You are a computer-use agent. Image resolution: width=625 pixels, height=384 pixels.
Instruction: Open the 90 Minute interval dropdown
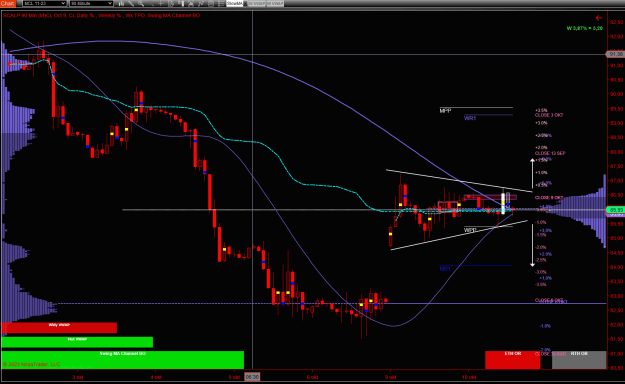coord(91,4)
